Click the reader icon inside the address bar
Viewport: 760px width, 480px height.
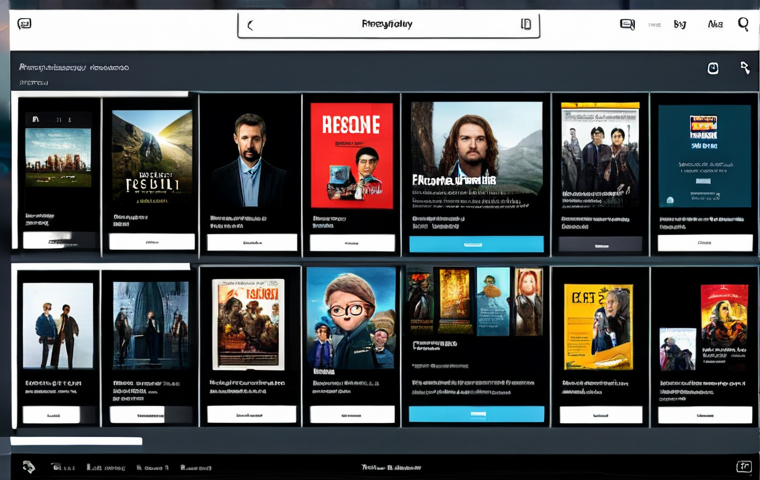coord(526,24)
